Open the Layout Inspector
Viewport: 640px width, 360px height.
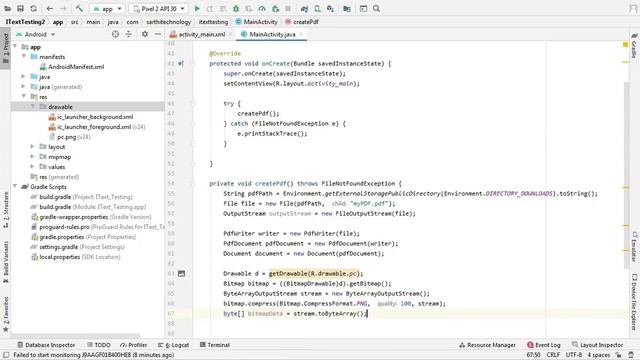point(598,345)
